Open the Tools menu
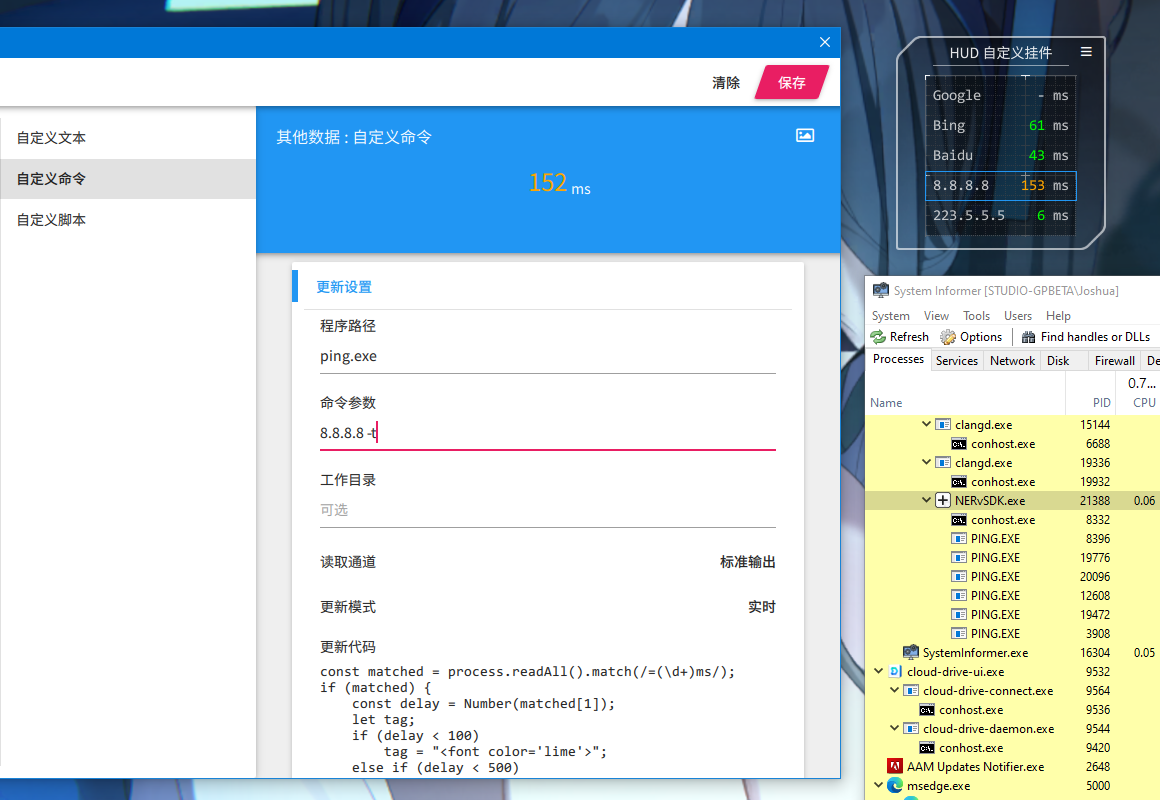The width and height of the screenshot is (1160, 800). 976,316
